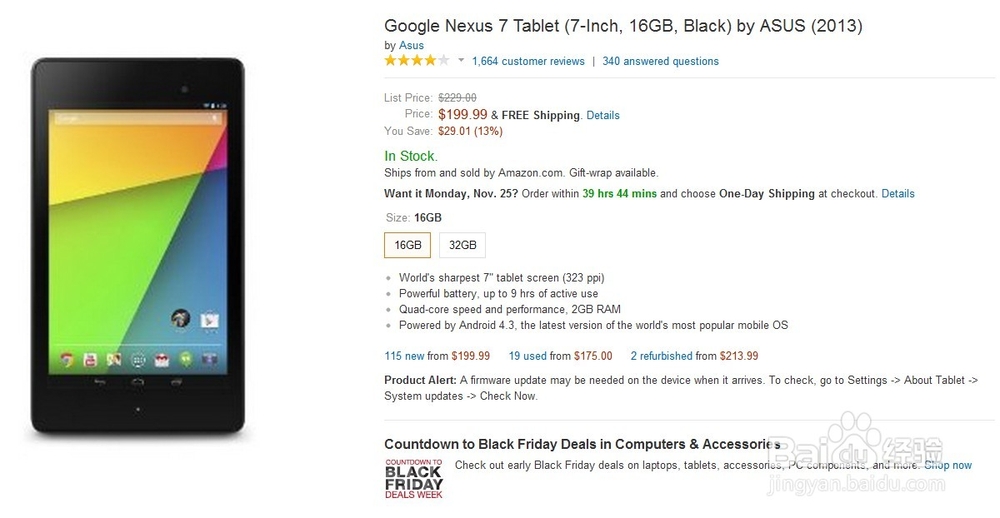Click the Shop now link
This screenshot has height=518, width=1000.
(948, 465)
